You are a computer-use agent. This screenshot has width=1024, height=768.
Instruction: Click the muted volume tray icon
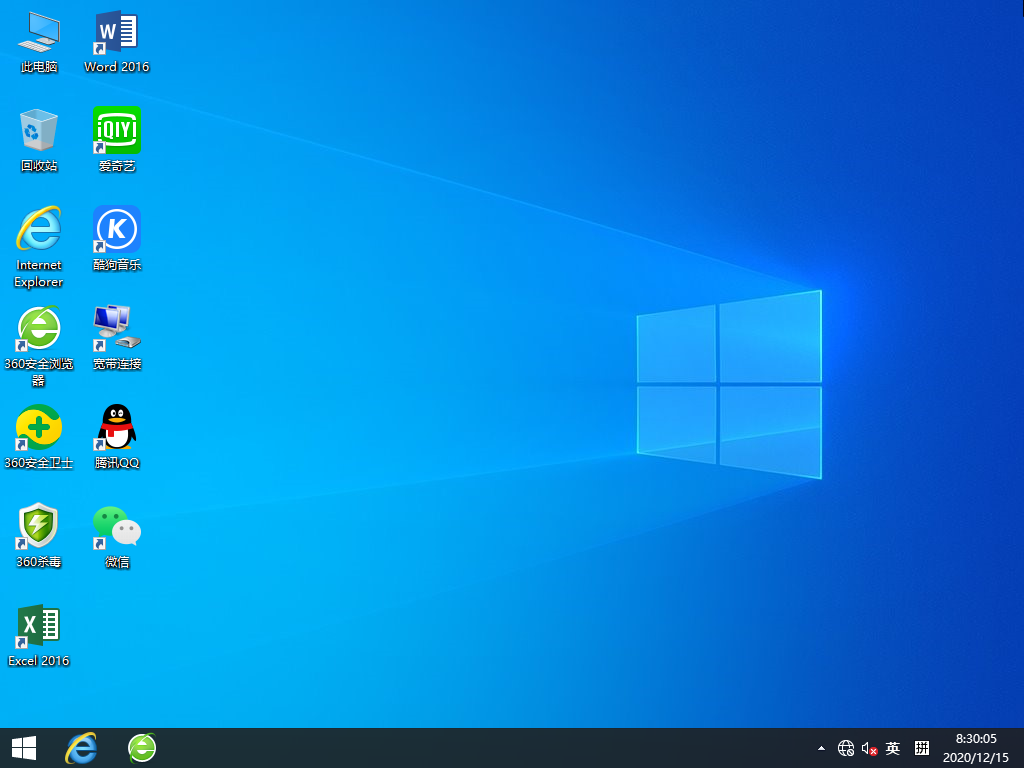tap(869, 748)
